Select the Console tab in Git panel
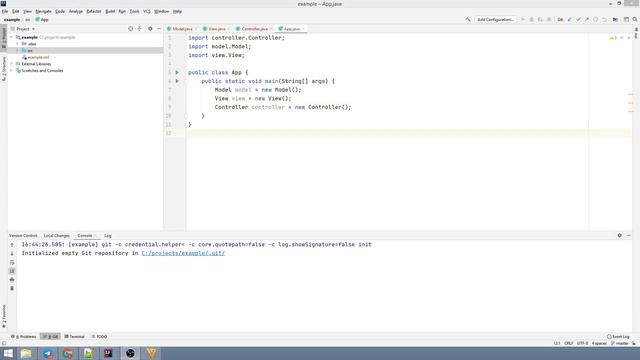The width and height of the screenshot is (640, 360). 84,236
